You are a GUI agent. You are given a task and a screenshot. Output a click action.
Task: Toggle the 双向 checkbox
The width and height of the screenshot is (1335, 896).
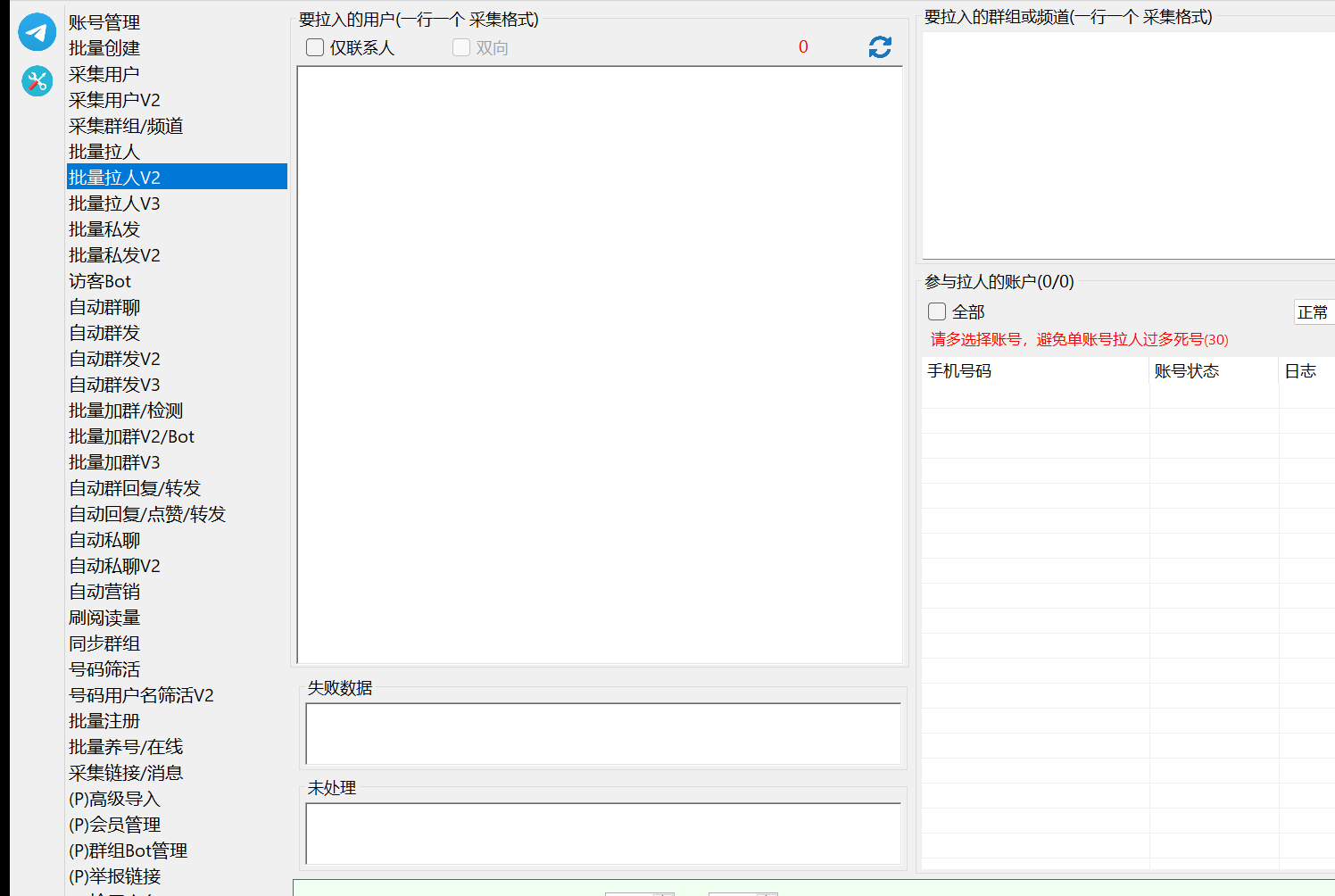[461, 47]
